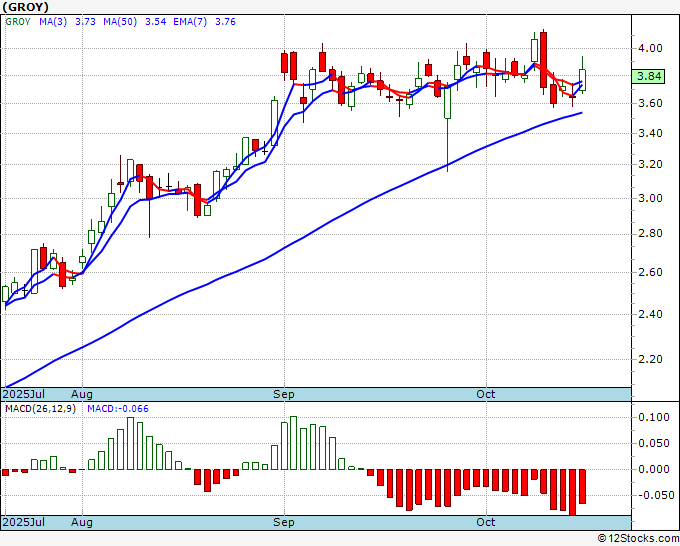Click the 12Stocks.com copyright text
The height and width of the screenshot is (546, 680).
(x=638, y=539)
